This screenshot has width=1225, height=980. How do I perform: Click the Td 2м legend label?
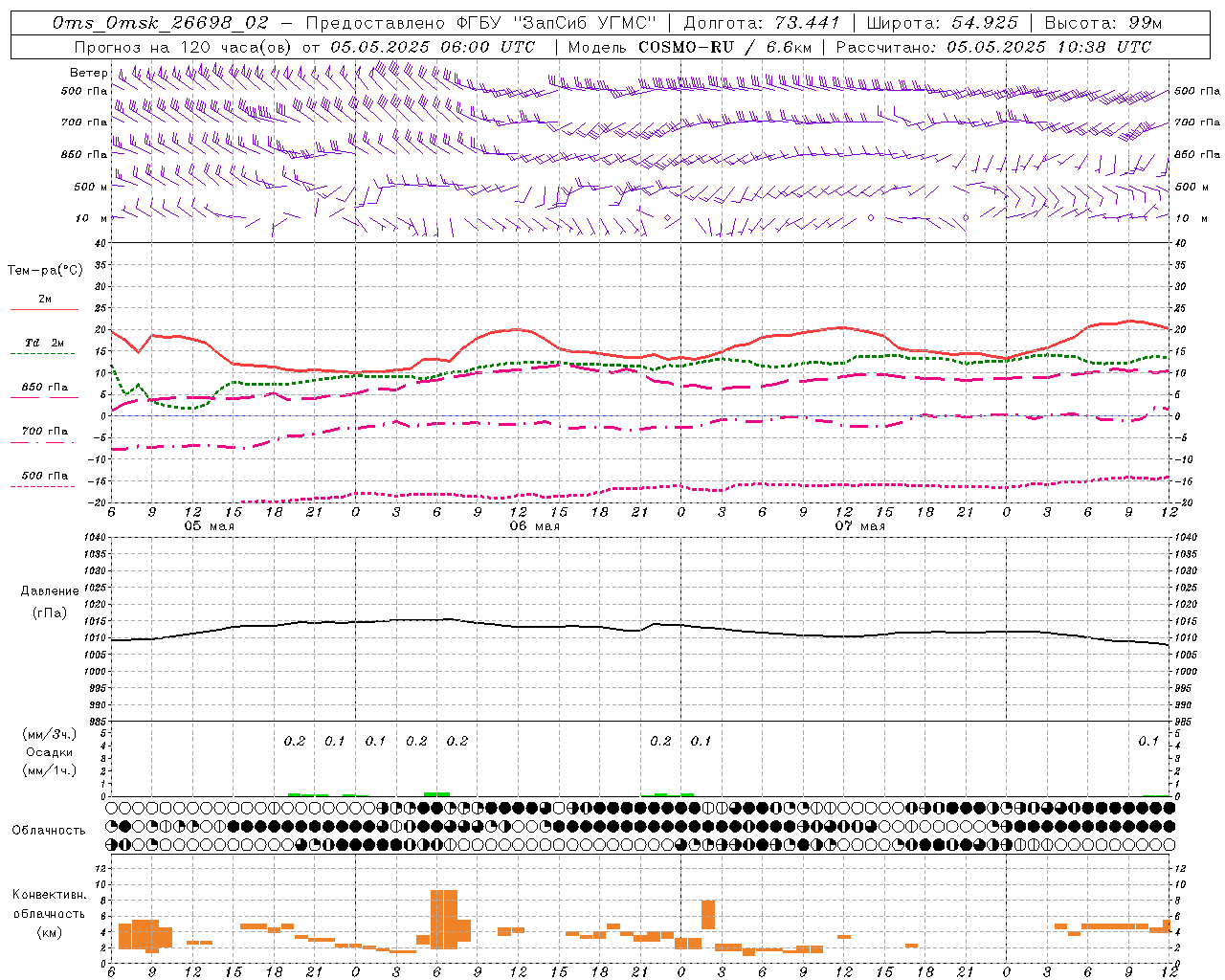[44, 342]
